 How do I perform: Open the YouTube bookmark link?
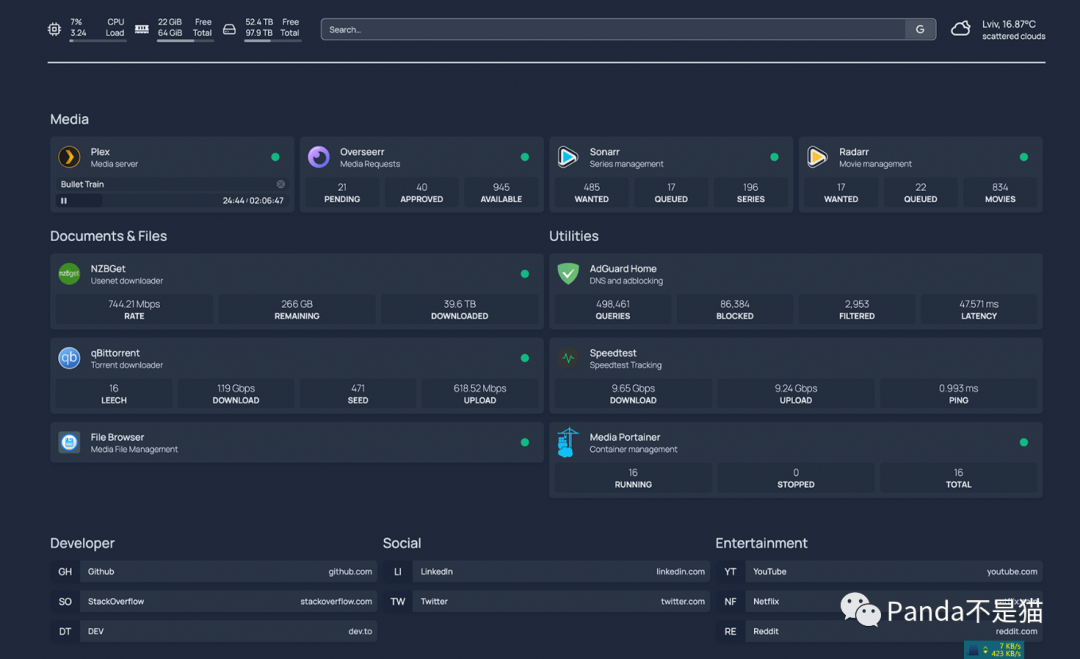(x=894, y=572)
